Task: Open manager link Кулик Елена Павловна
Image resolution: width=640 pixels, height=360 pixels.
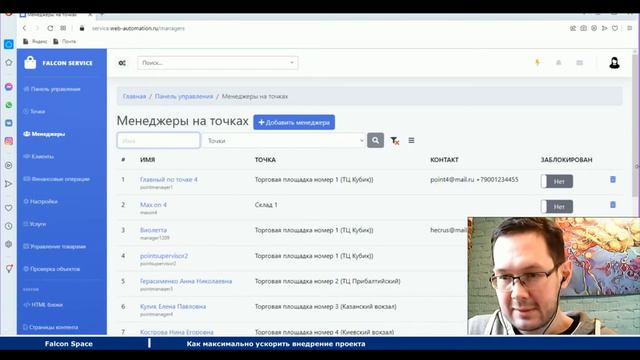Action: (173, 306)
